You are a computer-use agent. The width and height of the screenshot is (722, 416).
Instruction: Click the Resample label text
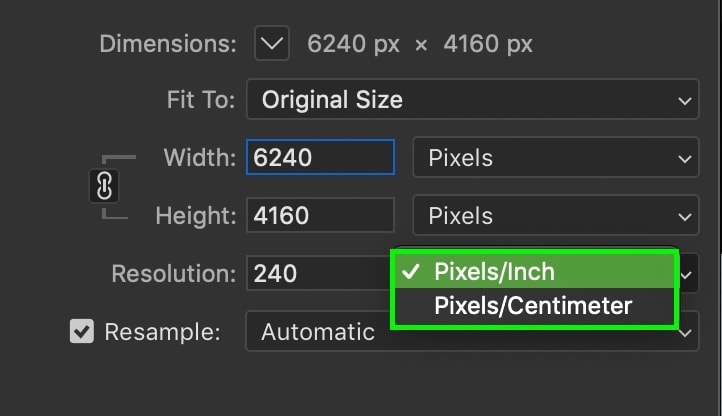coord(163,332)
